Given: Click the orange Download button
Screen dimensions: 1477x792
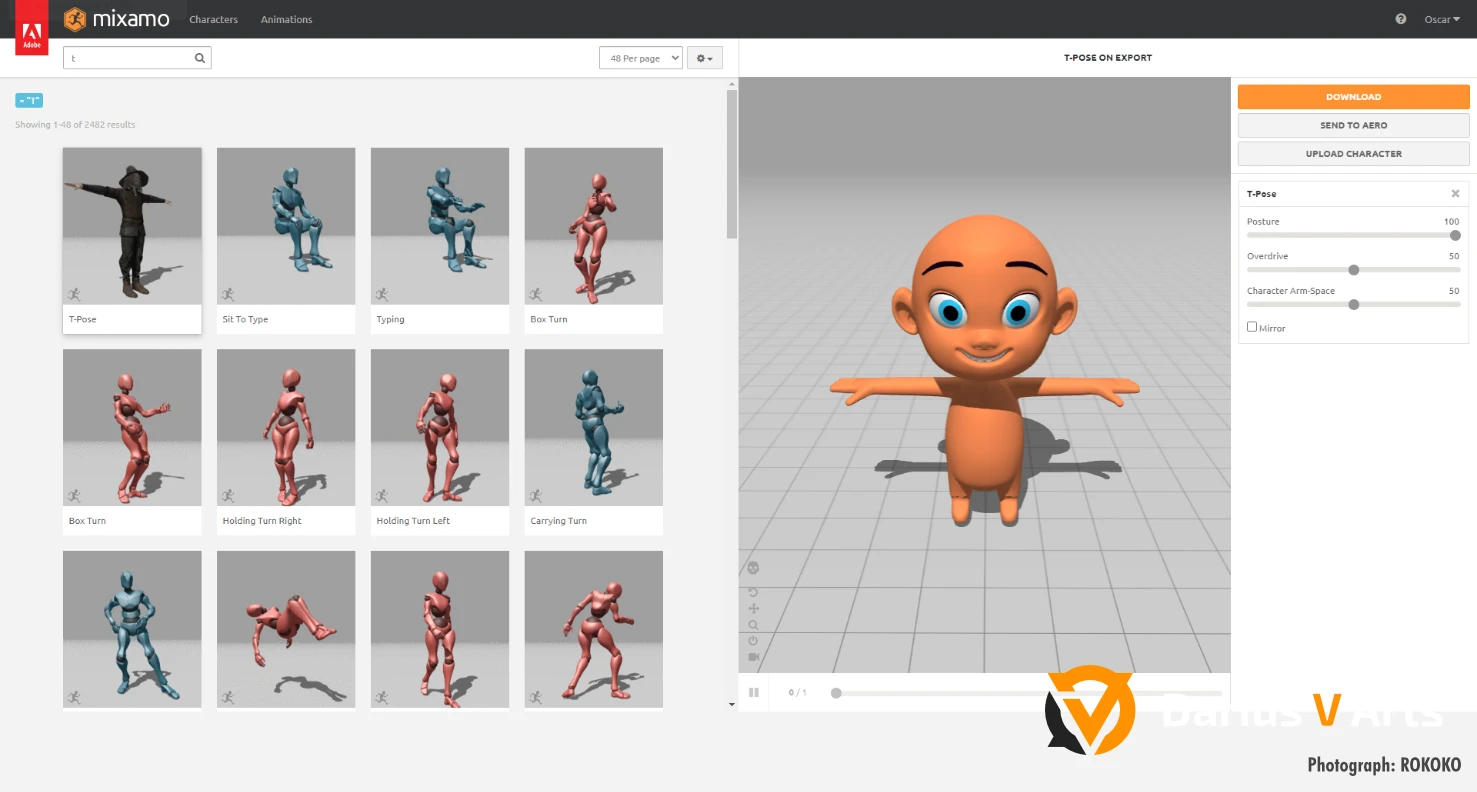Looking at the screenshot, I should pyautogui.click(x=1353, y=97).
